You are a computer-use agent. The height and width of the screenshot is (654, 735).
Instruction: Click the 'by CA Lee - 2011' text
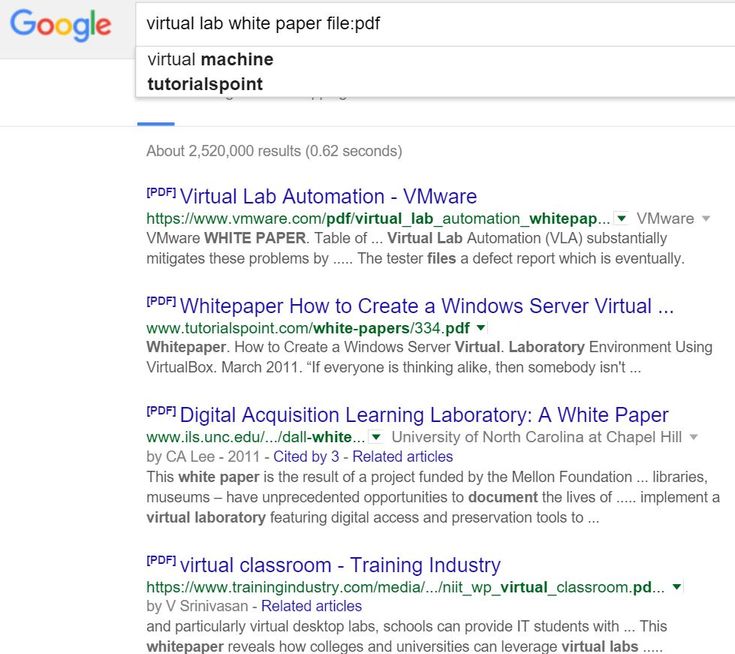(x=203, y=457)
